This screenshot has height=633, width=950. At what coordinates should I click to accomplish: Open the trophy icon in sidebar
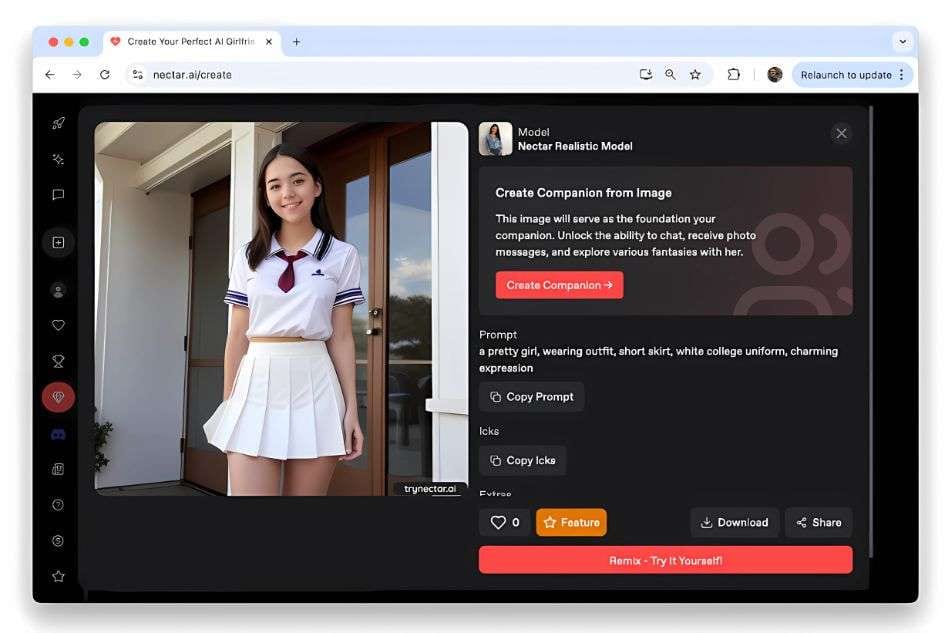[58, 362]
